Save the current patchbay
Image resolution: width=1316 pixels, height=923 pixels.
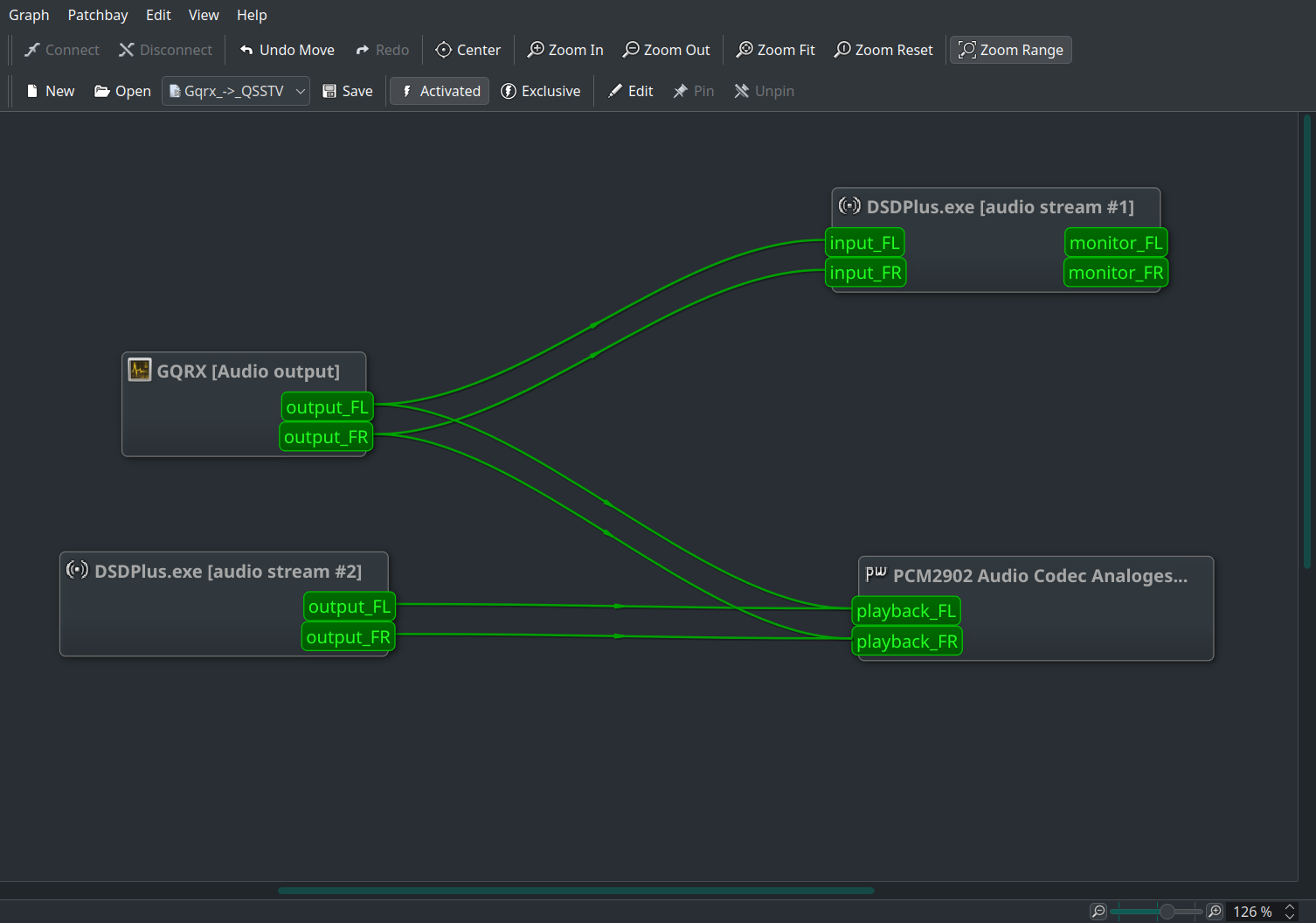coord(348,91)
